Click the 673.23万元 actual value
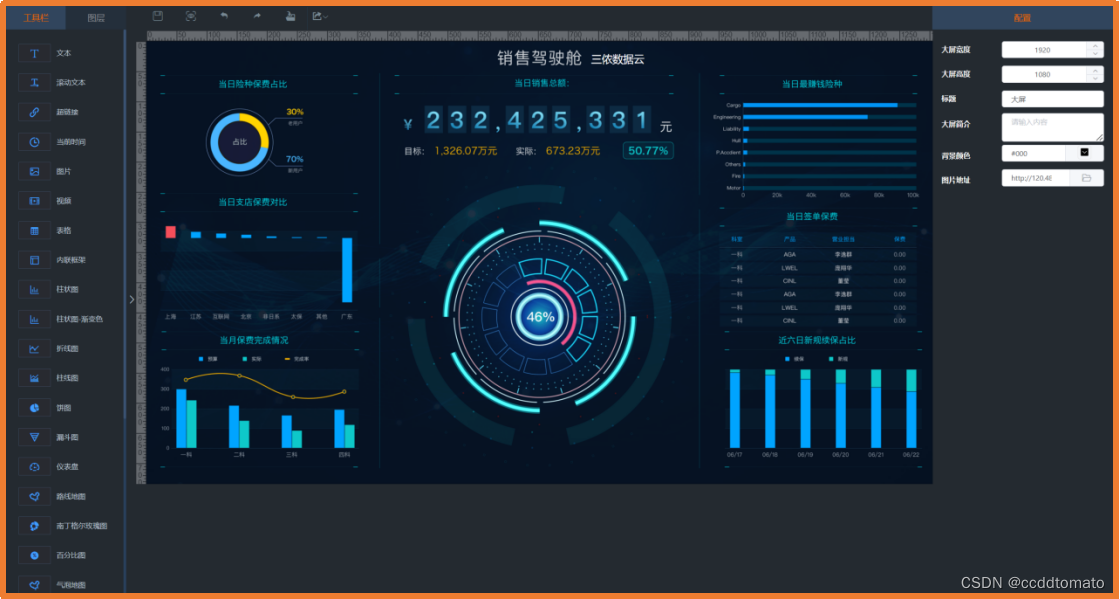This screenshot has height=599, width=1120. pyautogui.click(x=573, y=151)
